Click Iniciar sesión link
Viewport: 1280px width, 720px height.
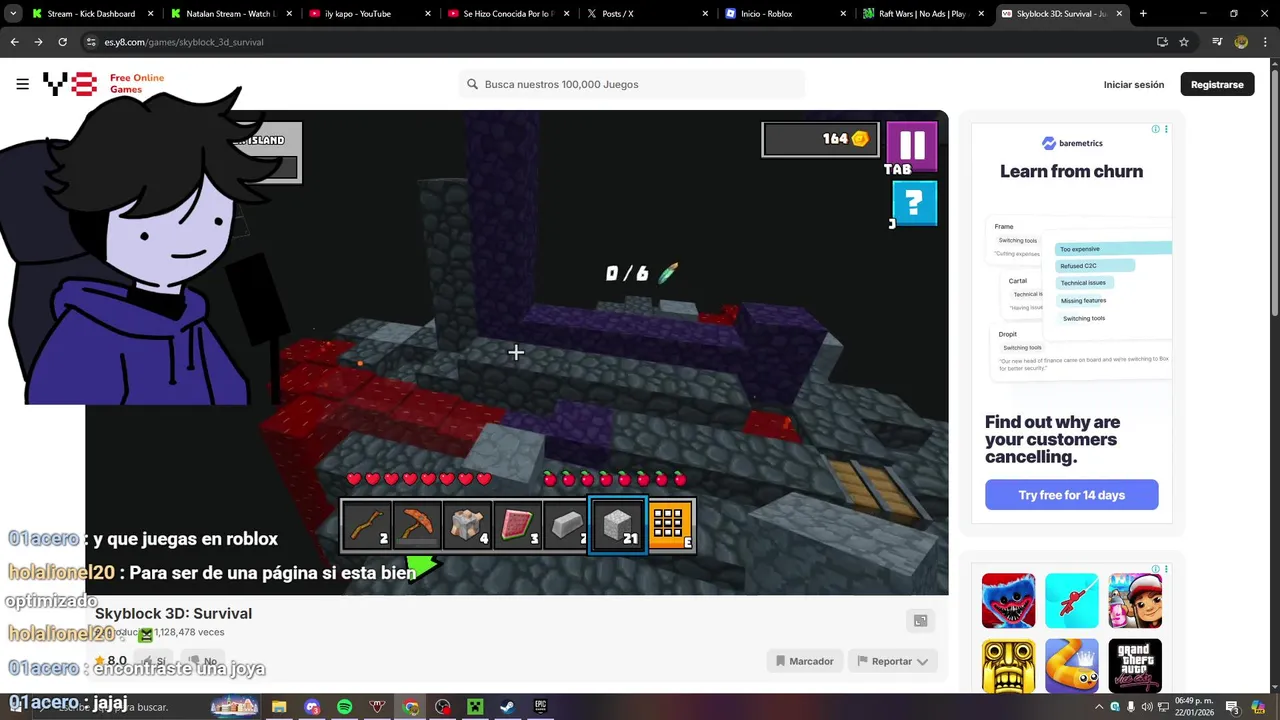coord(1134,85)
